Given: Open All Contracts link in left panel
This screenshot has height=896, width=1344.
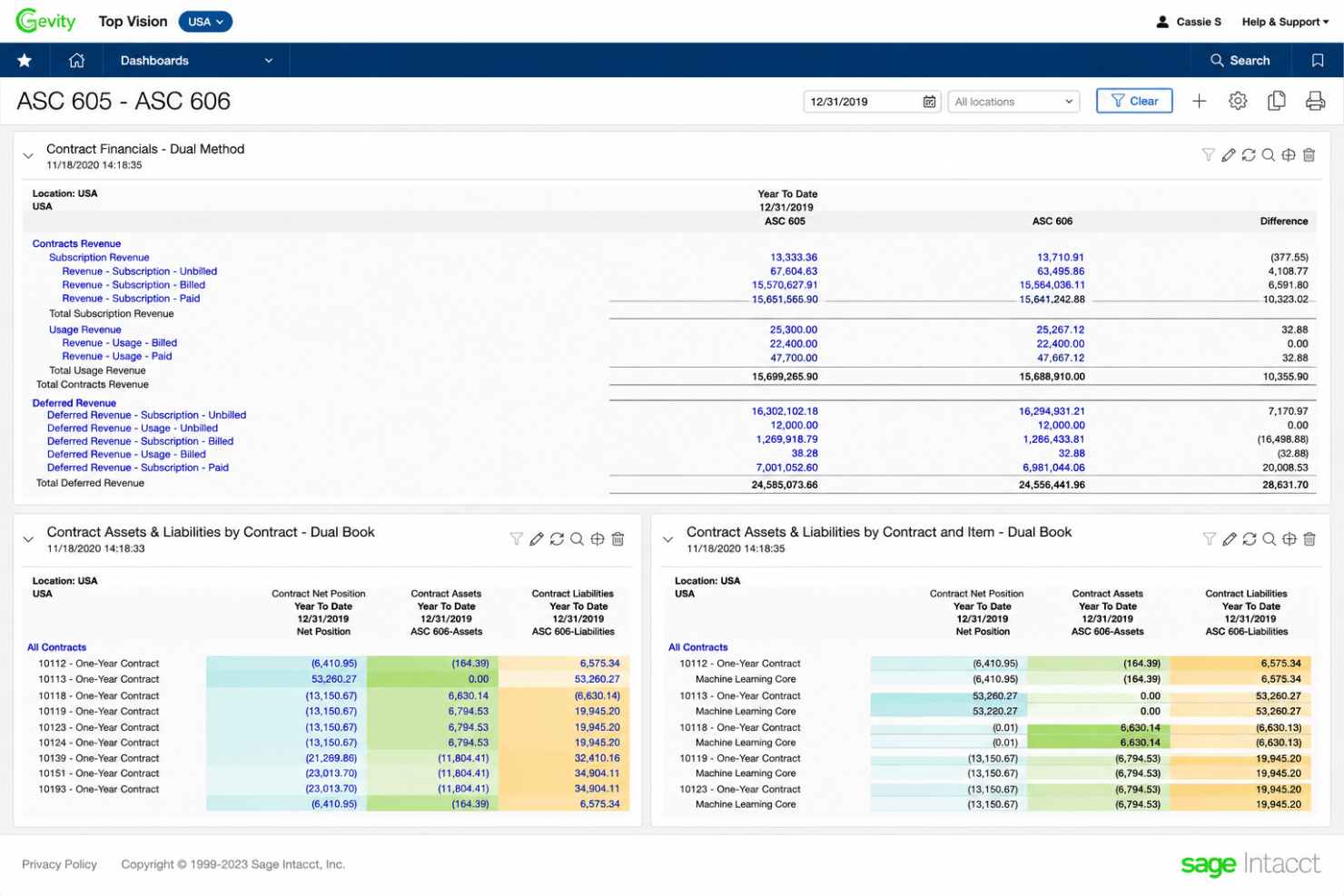Looking at the screenshot, I should point(56,647).
